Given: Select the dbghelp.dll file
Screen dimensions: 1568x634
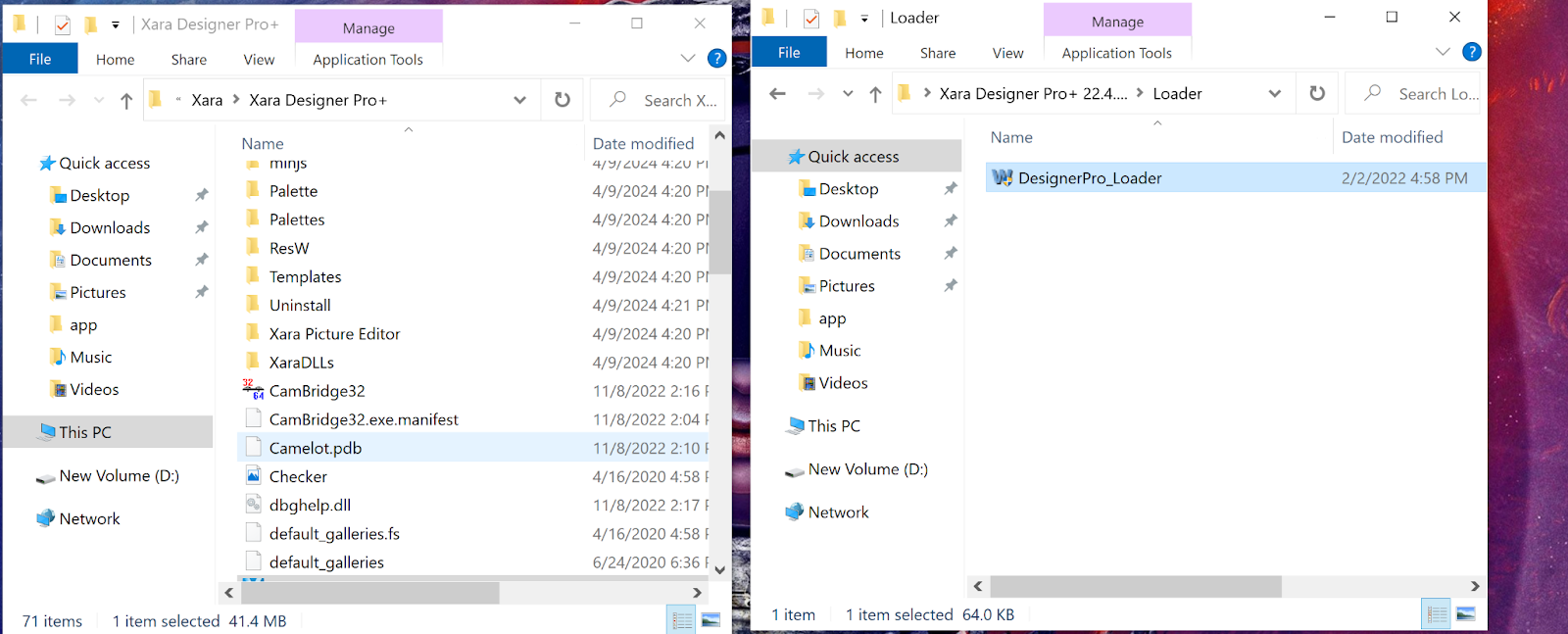Looking at the screenshot, I should point(310,506).
